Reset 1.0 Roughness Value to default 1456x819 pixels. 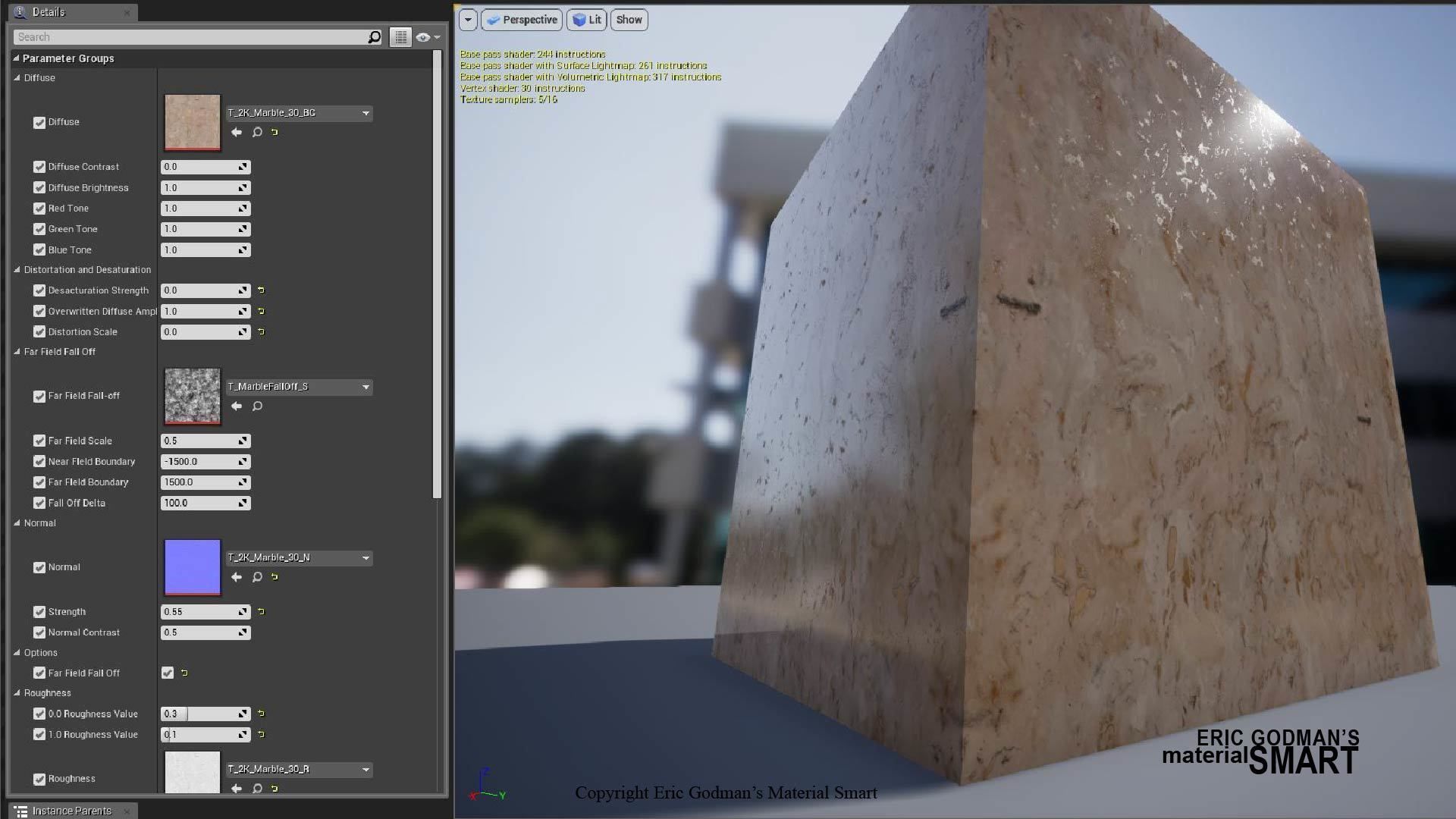tap(261, 734)
